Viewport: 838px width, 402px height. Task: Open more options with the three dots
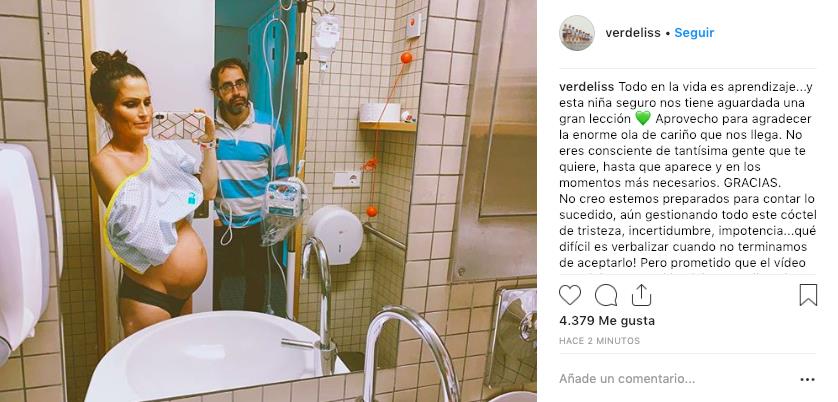(808, 380)
